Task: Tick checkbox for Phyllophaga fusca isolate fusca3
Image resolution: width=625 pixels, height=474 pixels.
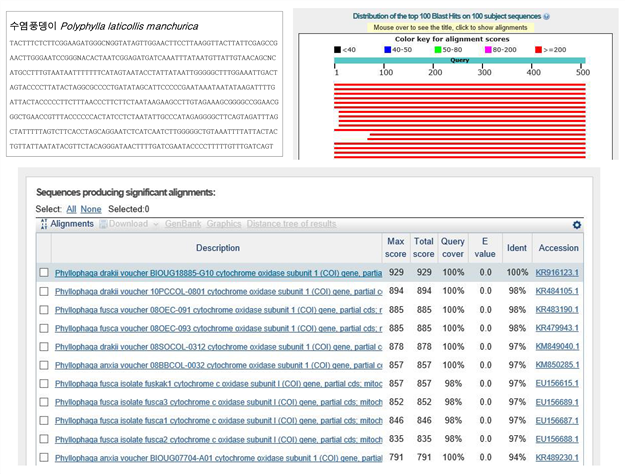Action: coord(44,402)
